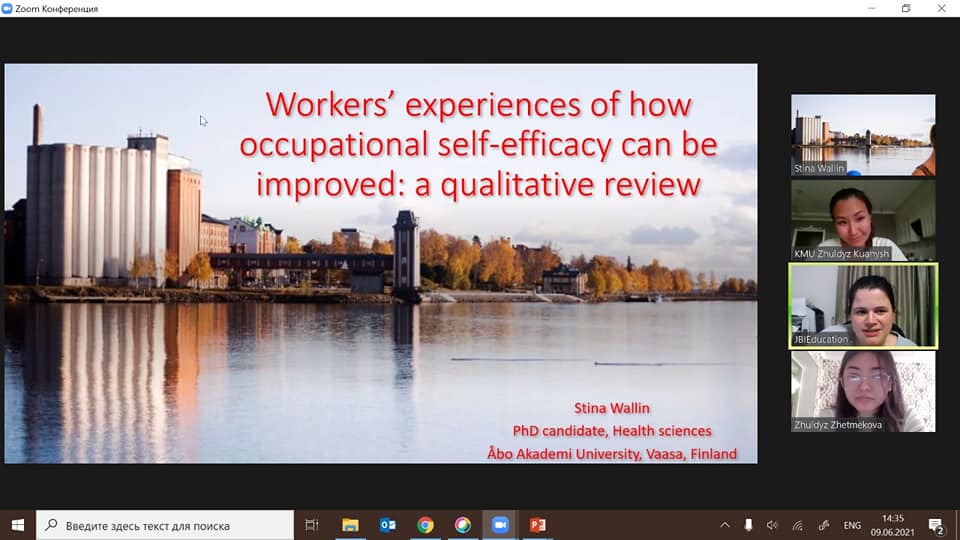Viewport: 960px width, 540px height.
Task: Open PowerPoint from the taskbar
Action: (x=537, y=525)
